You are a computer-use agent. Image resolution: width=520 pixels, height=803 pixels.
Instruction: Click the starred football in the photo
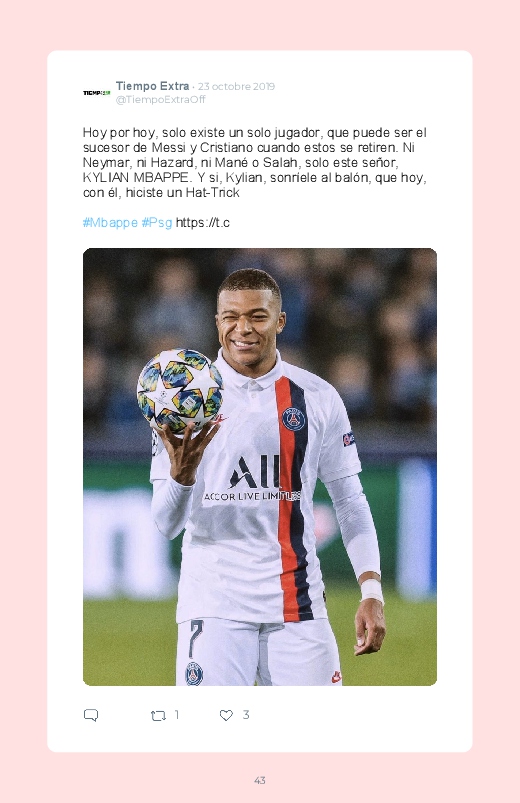coord(180,391)
